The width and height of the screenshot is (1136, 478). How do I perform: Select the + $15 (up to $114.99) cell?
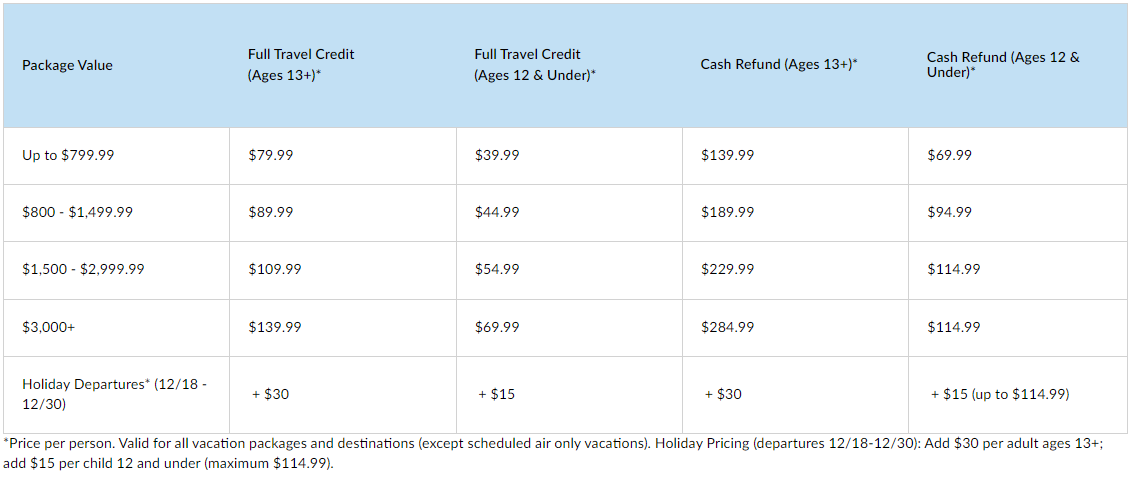click(1000, 395)
